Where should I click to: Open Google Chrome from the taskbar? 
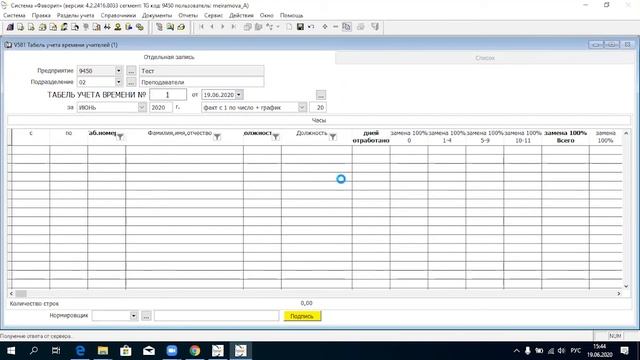tap(195, 351)
